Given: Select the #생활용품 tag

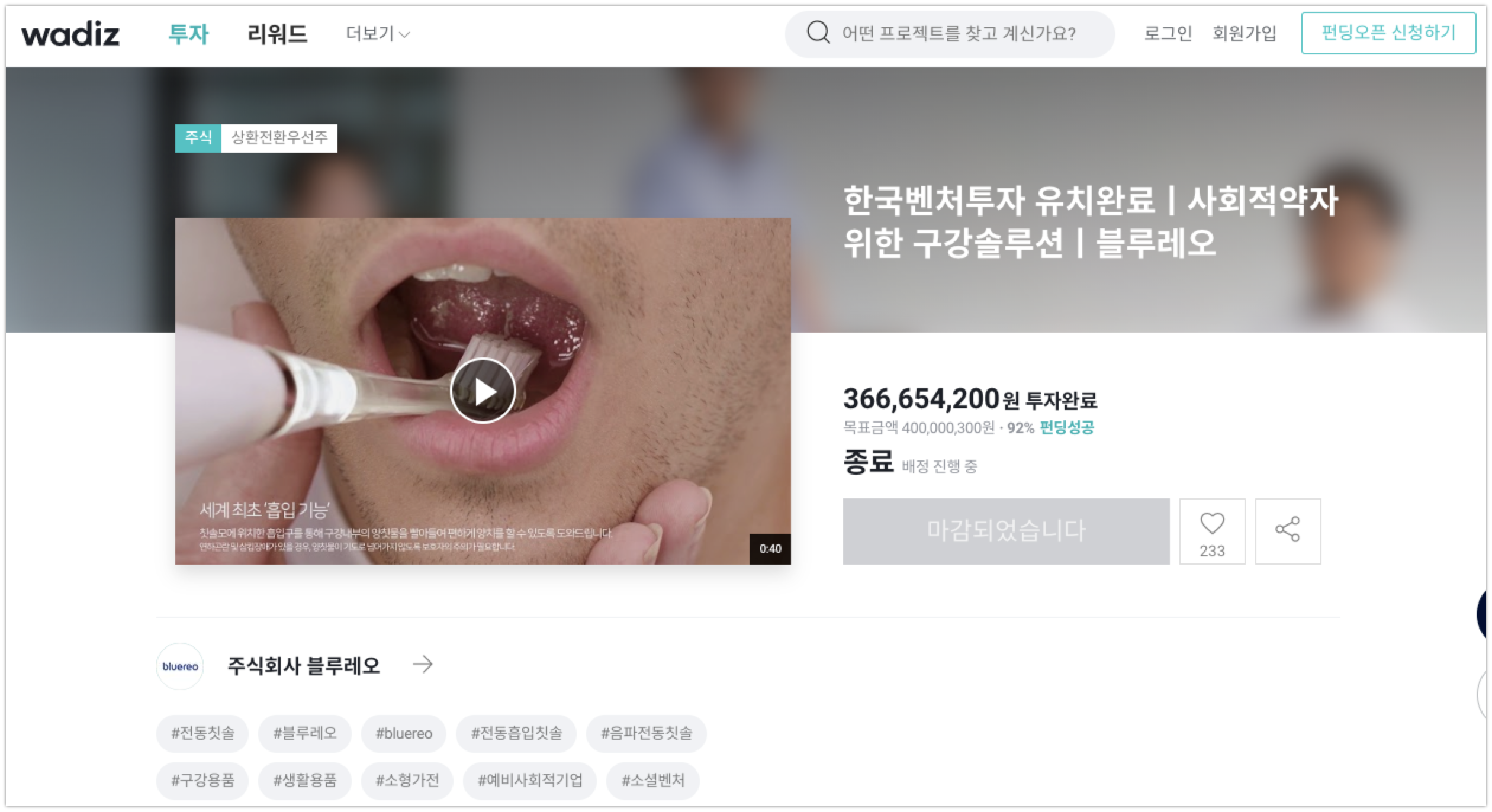Looking at the screenshot, I should tap(305, 781).
